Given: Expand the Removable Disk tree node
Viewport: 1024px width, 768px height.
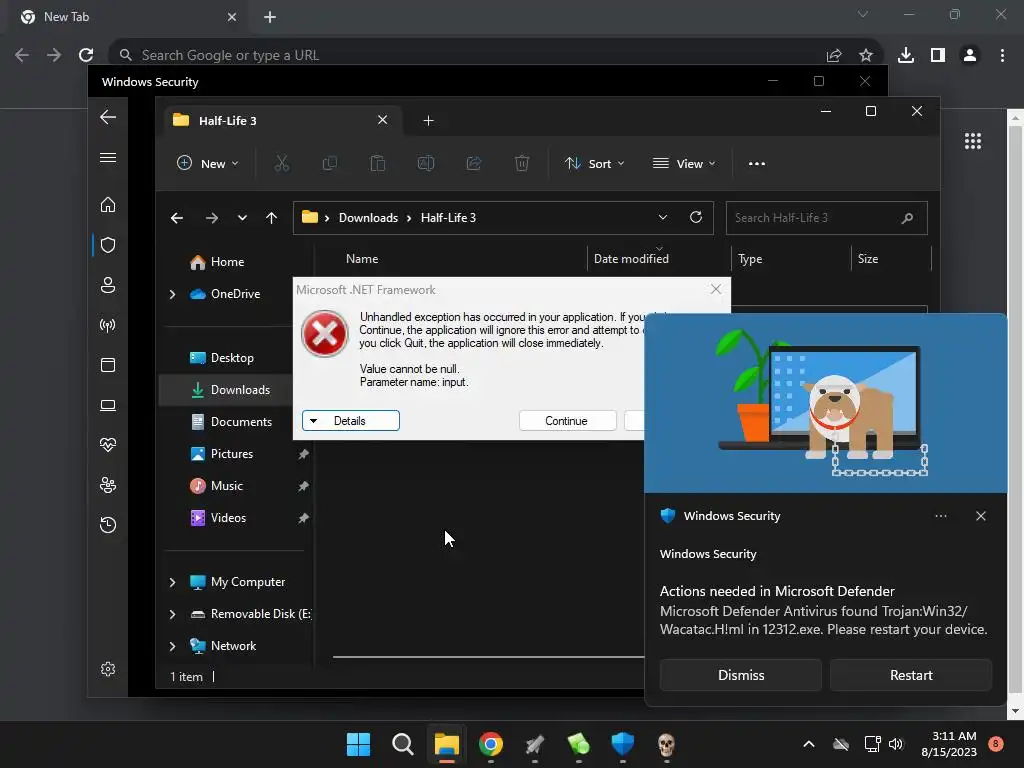Looking at the screenshot, I should [x=172, y=614].
